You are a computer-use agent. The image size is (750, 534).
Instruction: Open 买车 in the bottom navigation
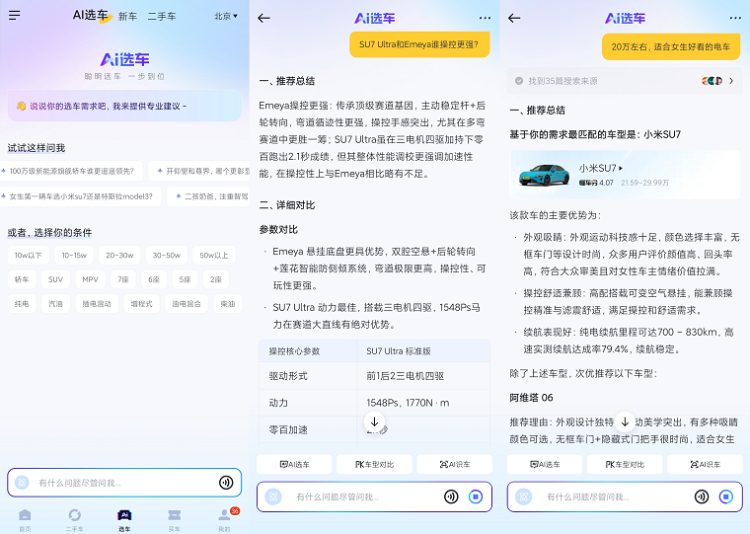[174, 520]
